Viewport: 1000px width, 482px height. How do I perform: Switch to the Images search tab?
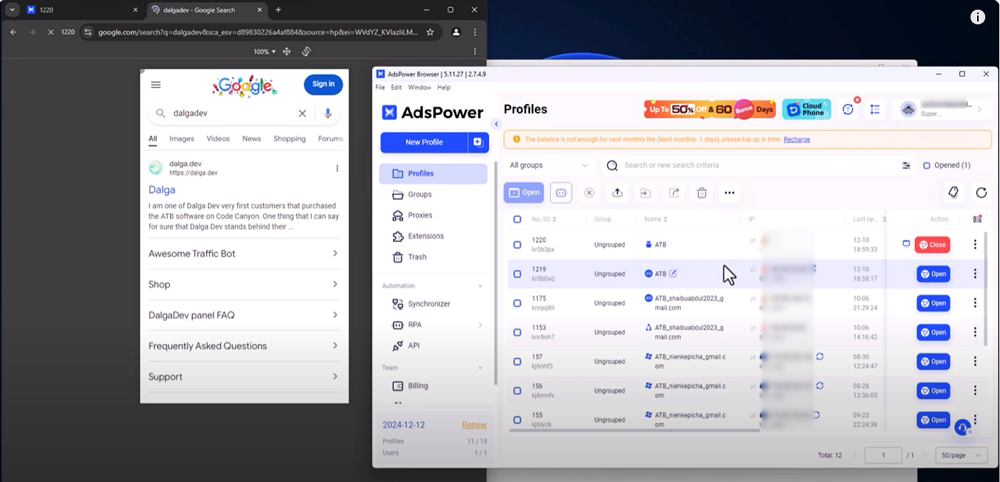click(182, 139)
